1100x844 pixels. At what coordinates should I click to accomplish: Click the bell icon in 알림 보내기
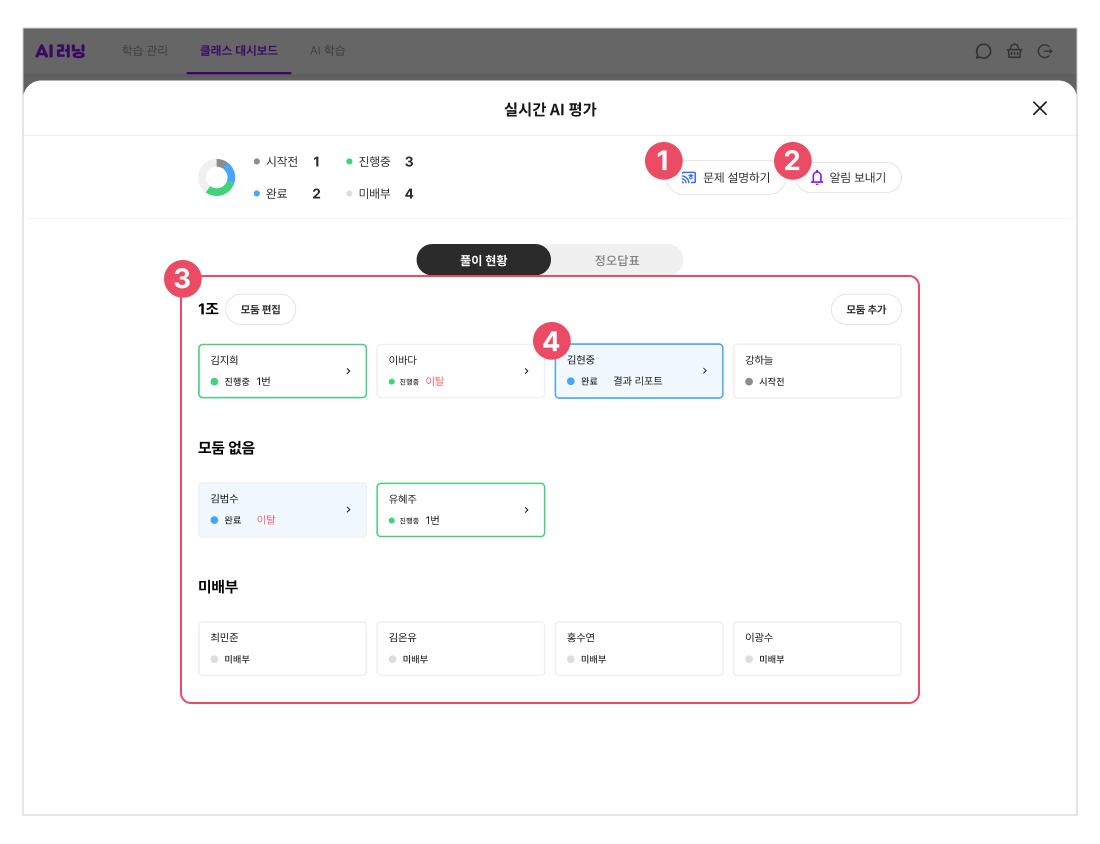pyautogui.click(x=817, y=177)
